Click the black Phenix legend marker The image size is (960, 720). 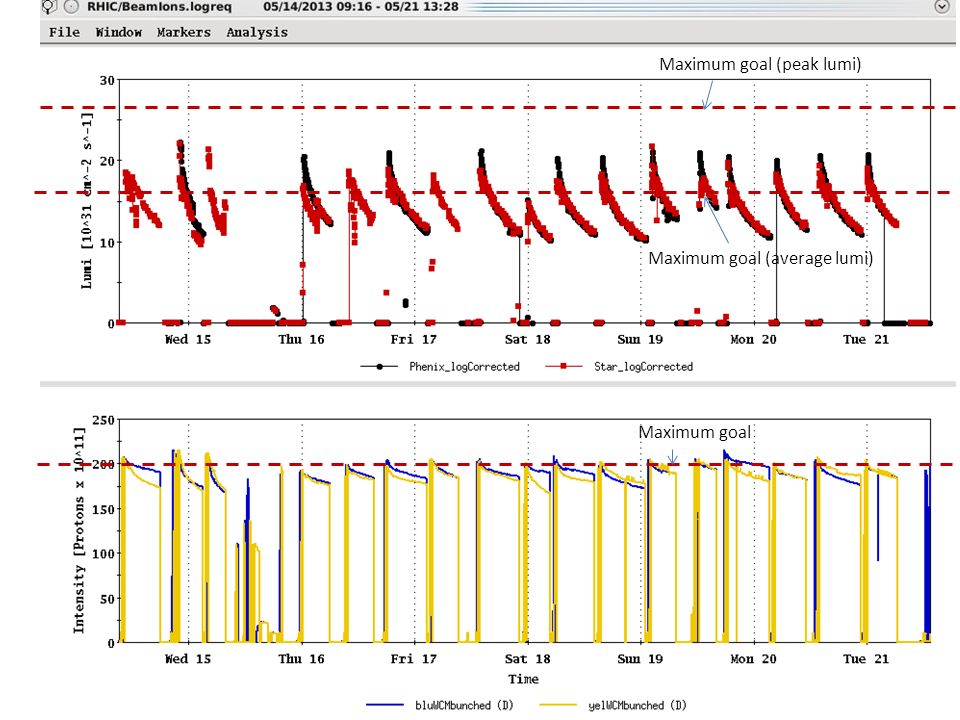coord(380,367)
